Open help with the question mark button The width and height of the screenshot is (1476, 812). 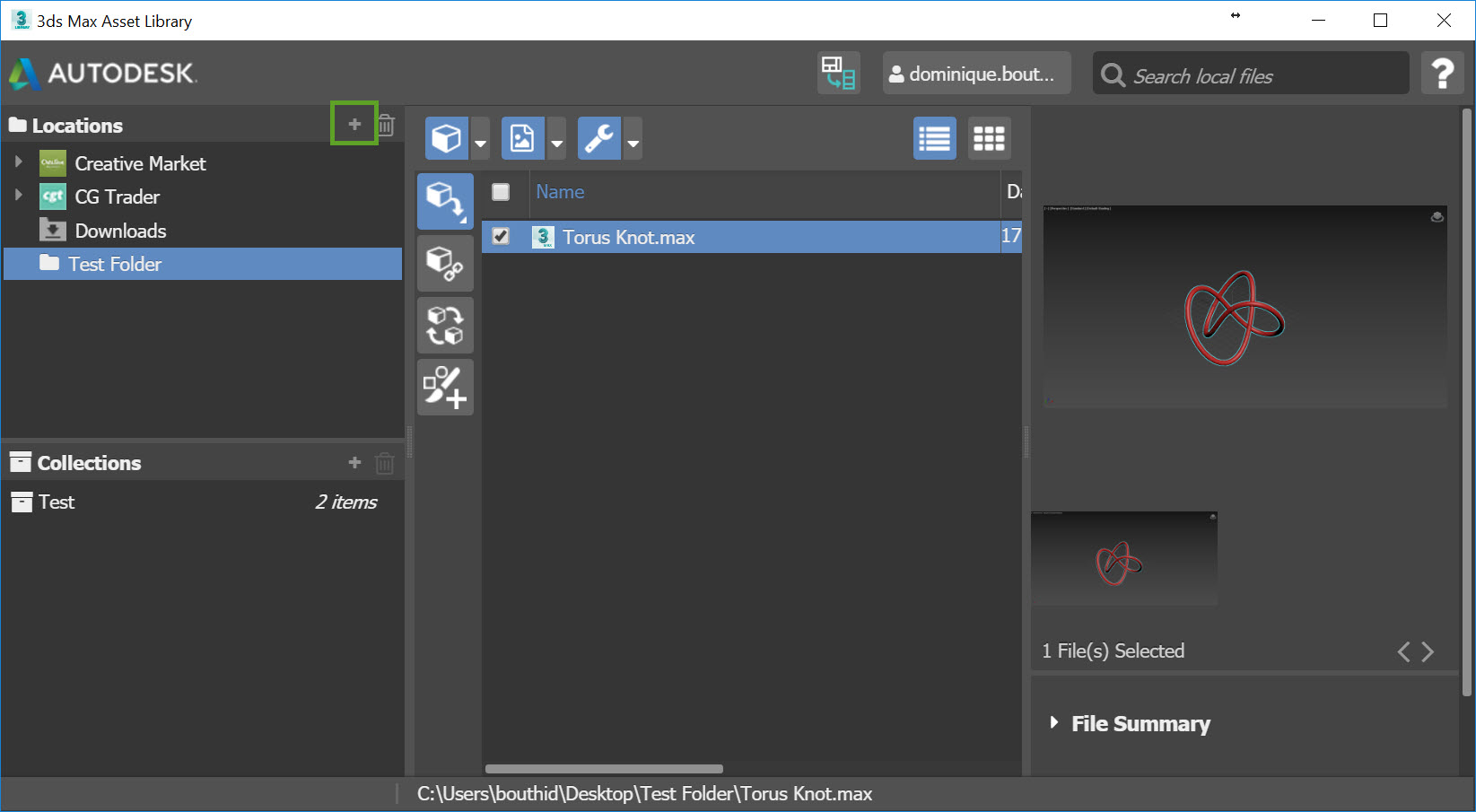coord(1443,73)
